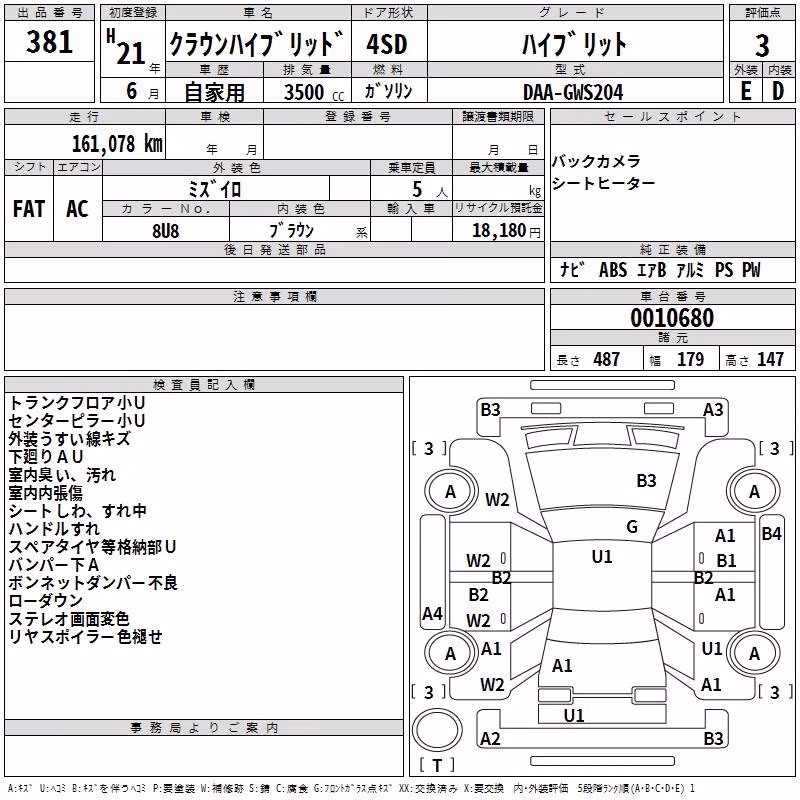
Task: Click the lot number 381 field
Action: click(x=49, y=42)
